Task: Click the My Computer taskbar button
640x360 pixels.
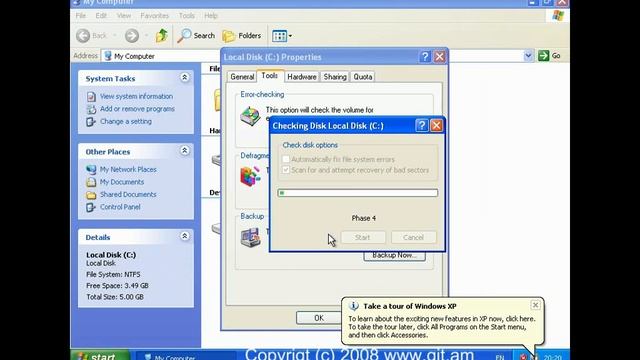Action: [x=185, y=356]
